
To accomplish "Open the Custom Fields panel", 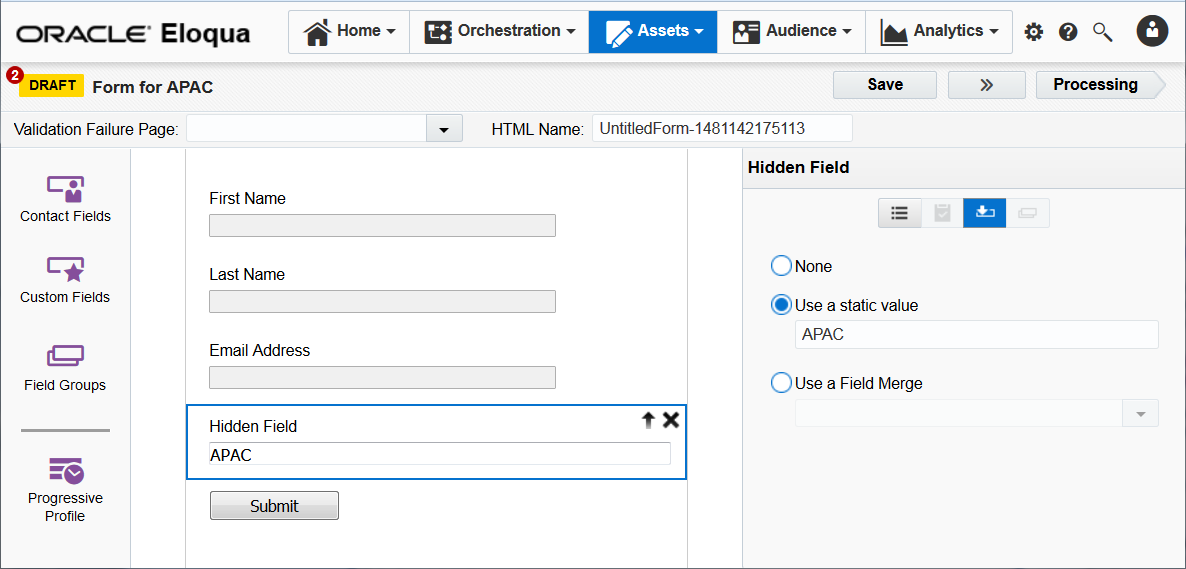I will (65, 279).
